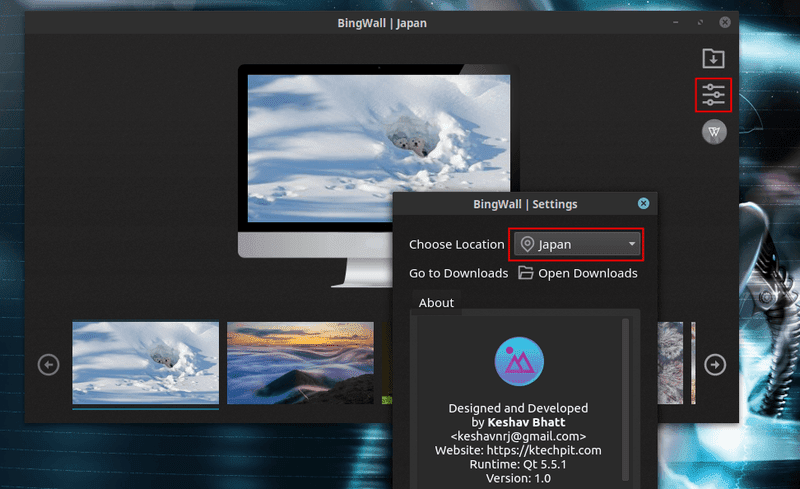Close the BingWall Japan main window
Viewport: 800px width, 489px height.
(x=724, y=22)
